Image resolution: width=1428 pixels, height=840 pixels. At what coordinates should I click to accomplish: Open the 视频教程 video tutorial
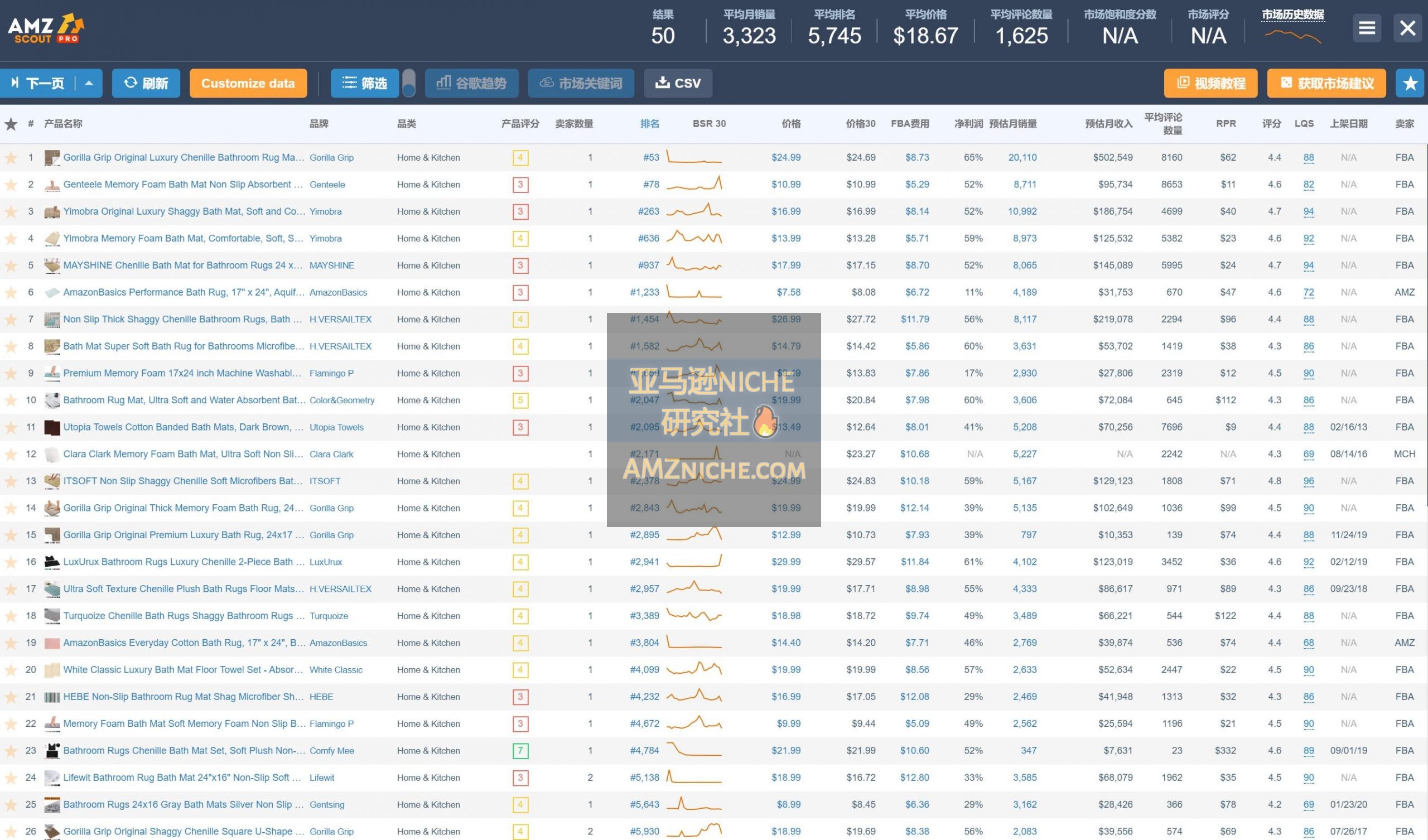[1210, 83]
